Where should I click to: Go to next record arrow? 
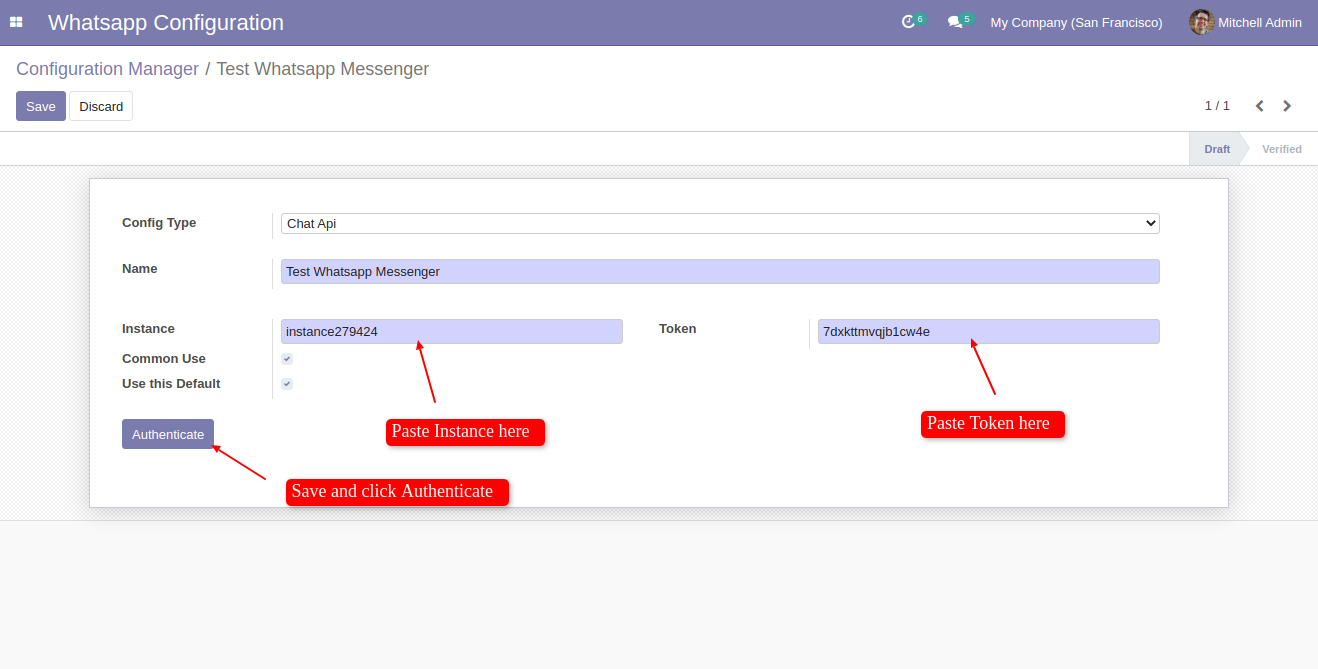[1287, 106]
